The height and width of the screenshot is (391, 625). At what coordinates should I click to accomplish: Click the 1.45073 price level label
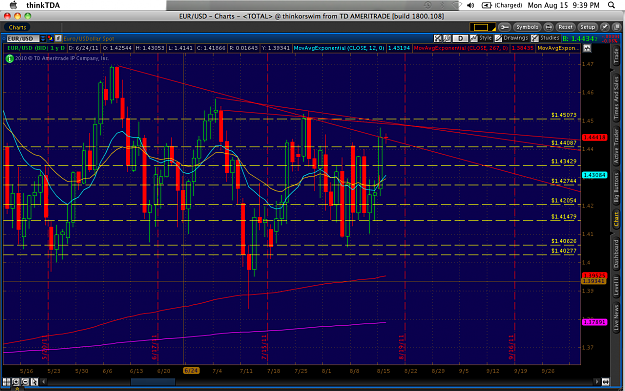[564, 115]
